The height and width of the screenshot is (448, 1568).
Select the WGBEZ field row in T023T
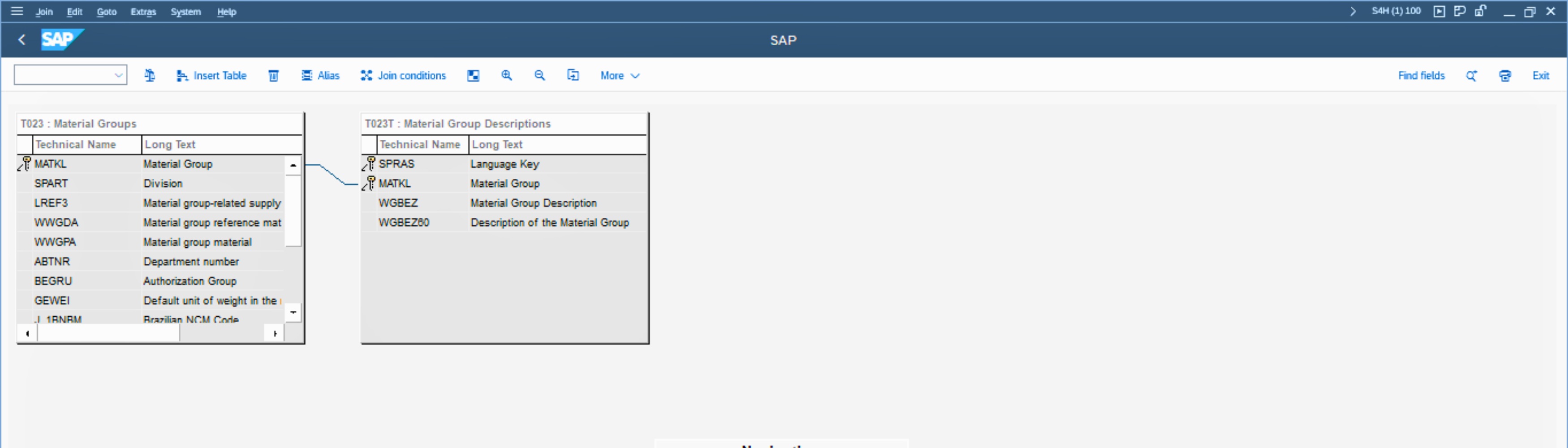pyautogui.click(x=398, y=202)
